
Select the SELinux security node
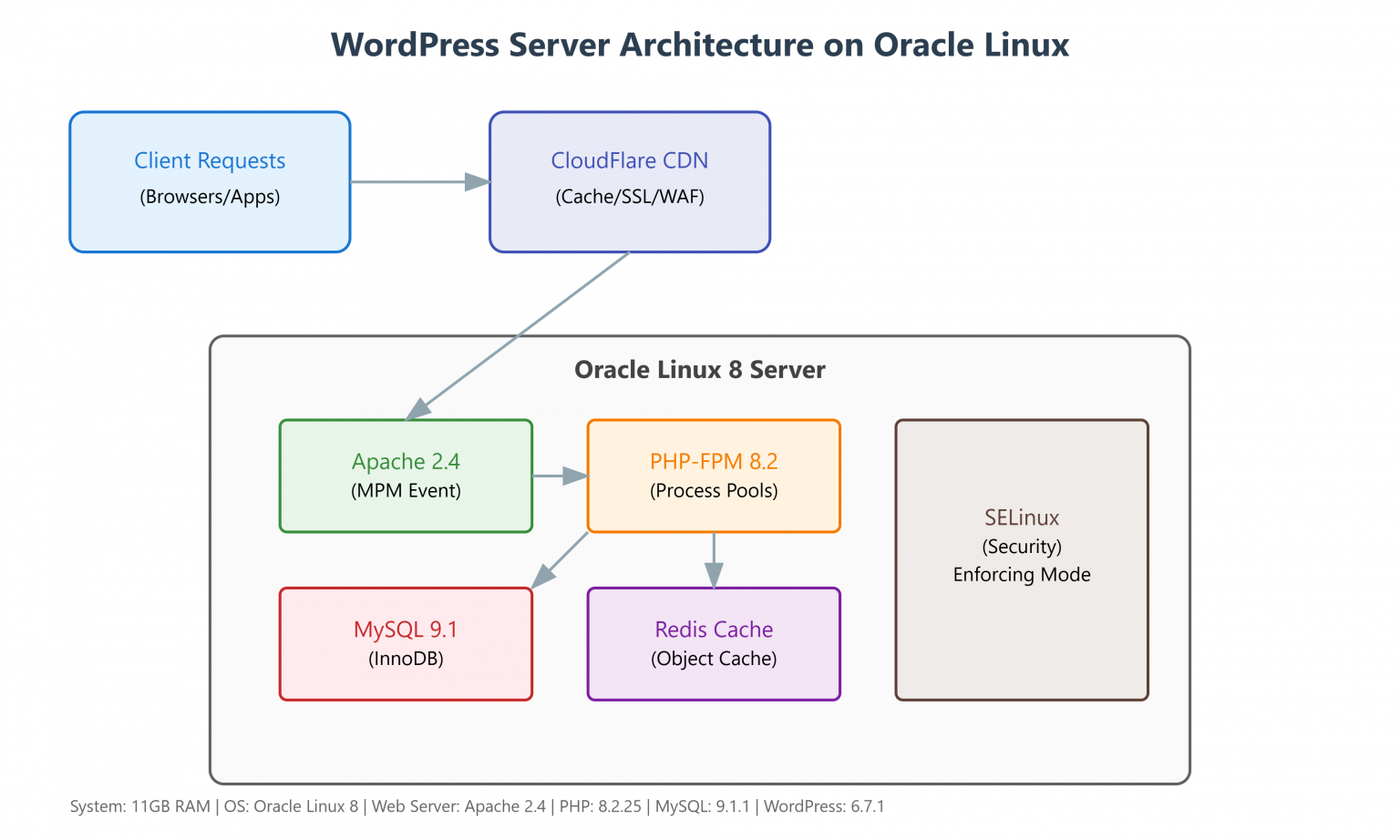[x=1021, y=558]
